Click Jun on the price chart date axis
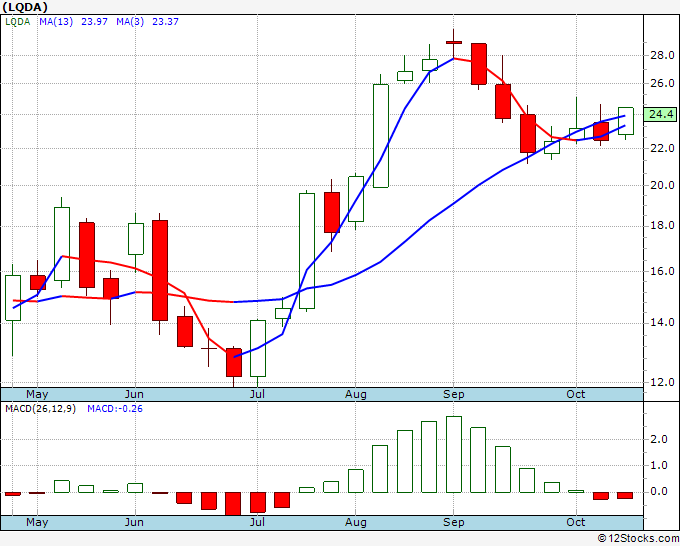This screenshot has height=546, width=680. (x=134, y=394)
